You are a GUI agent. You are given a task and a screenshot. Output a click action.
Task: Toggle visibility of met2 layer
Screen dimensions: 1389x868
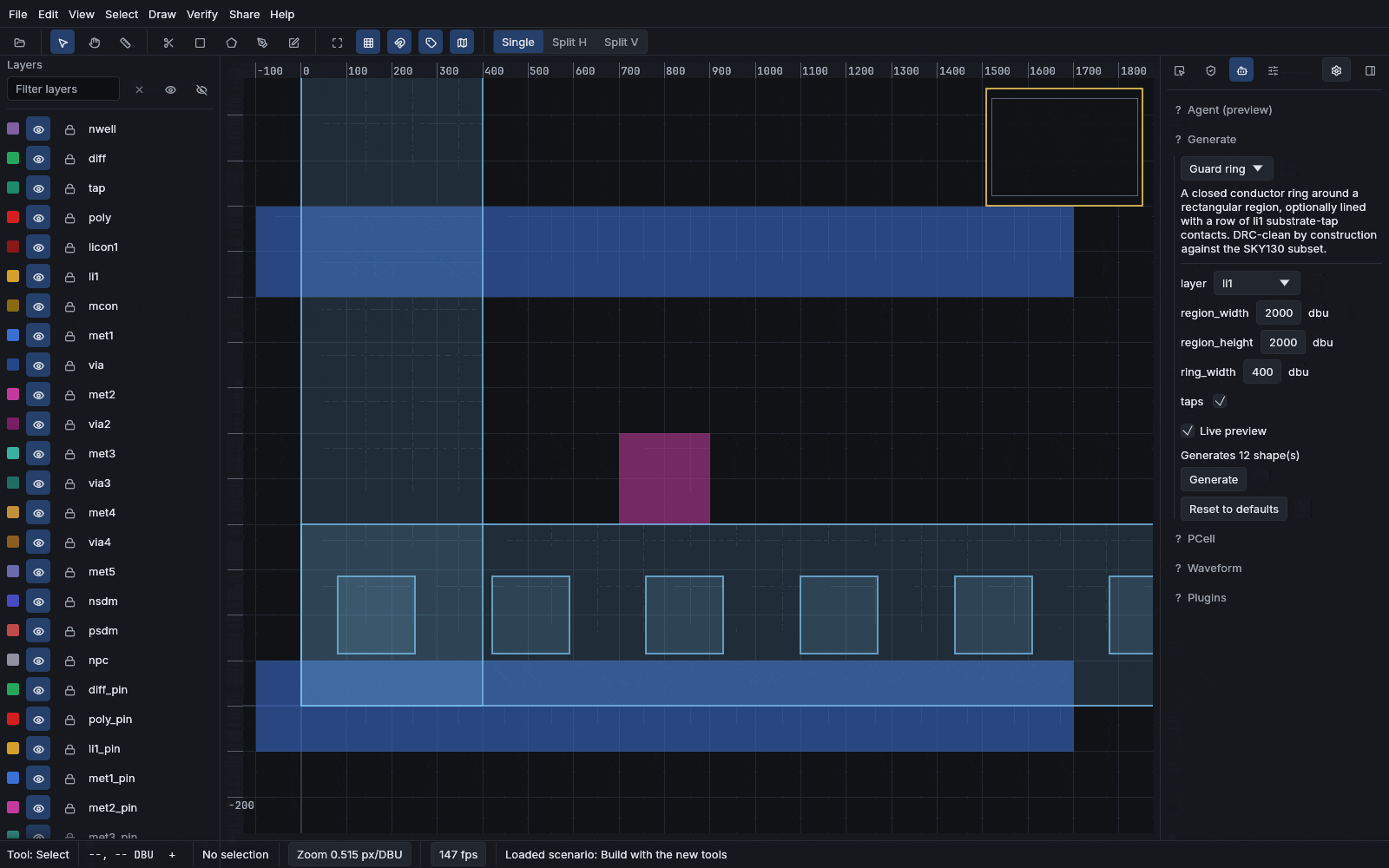click(38, 395)
